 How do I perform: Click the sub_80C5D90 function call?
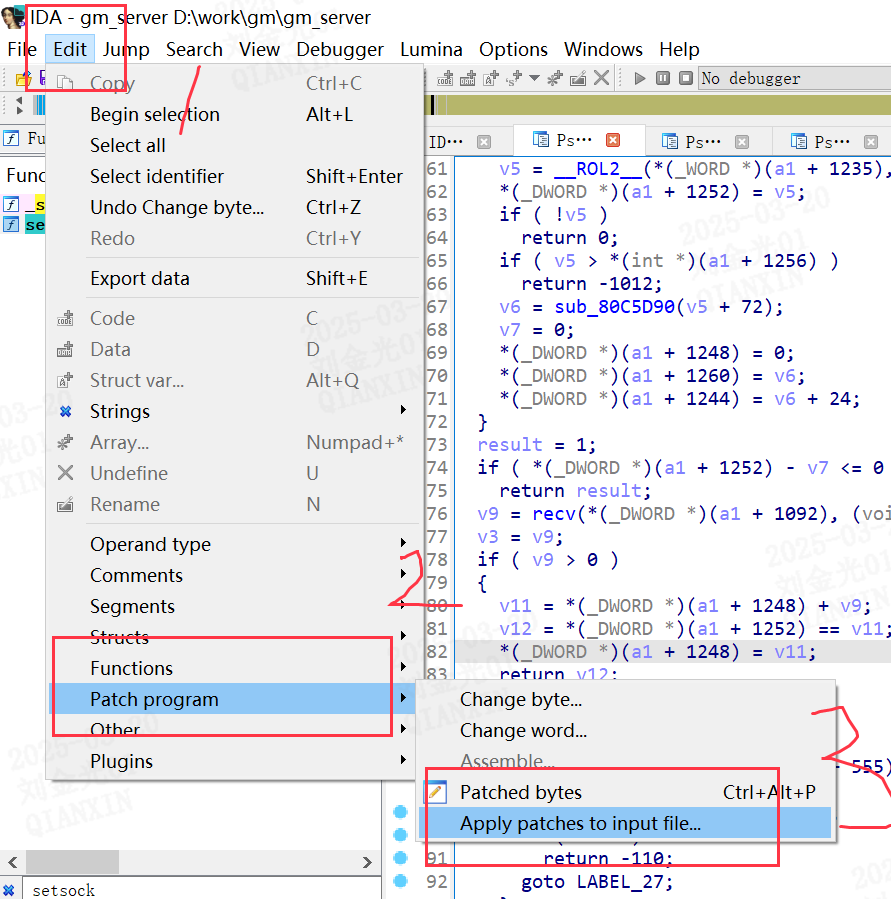pyautogui.click(x=615, y=307)
